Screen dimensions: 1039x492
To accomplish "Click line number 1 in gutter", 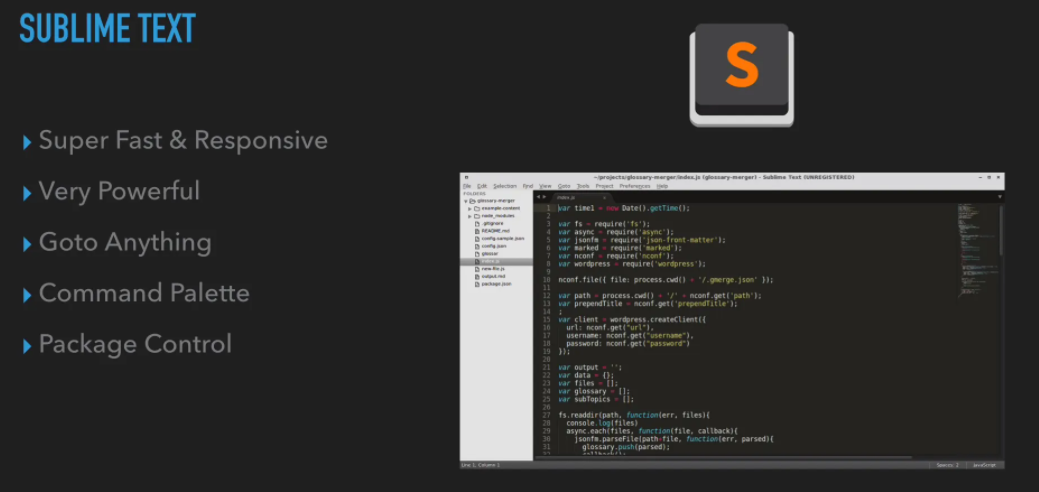I will click(548, 208).
